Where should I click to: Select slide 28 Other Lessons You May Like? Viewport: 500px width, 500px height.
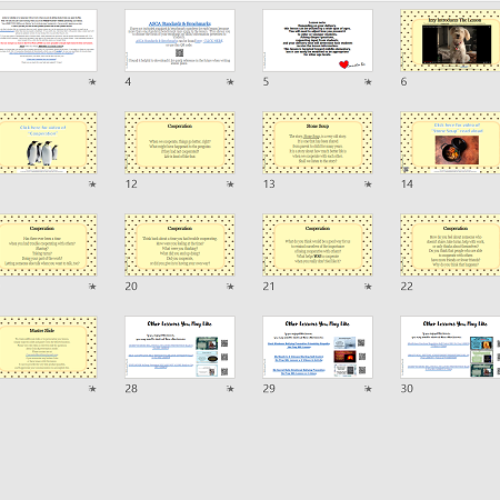pyautogui.click(x=180, y=347)
